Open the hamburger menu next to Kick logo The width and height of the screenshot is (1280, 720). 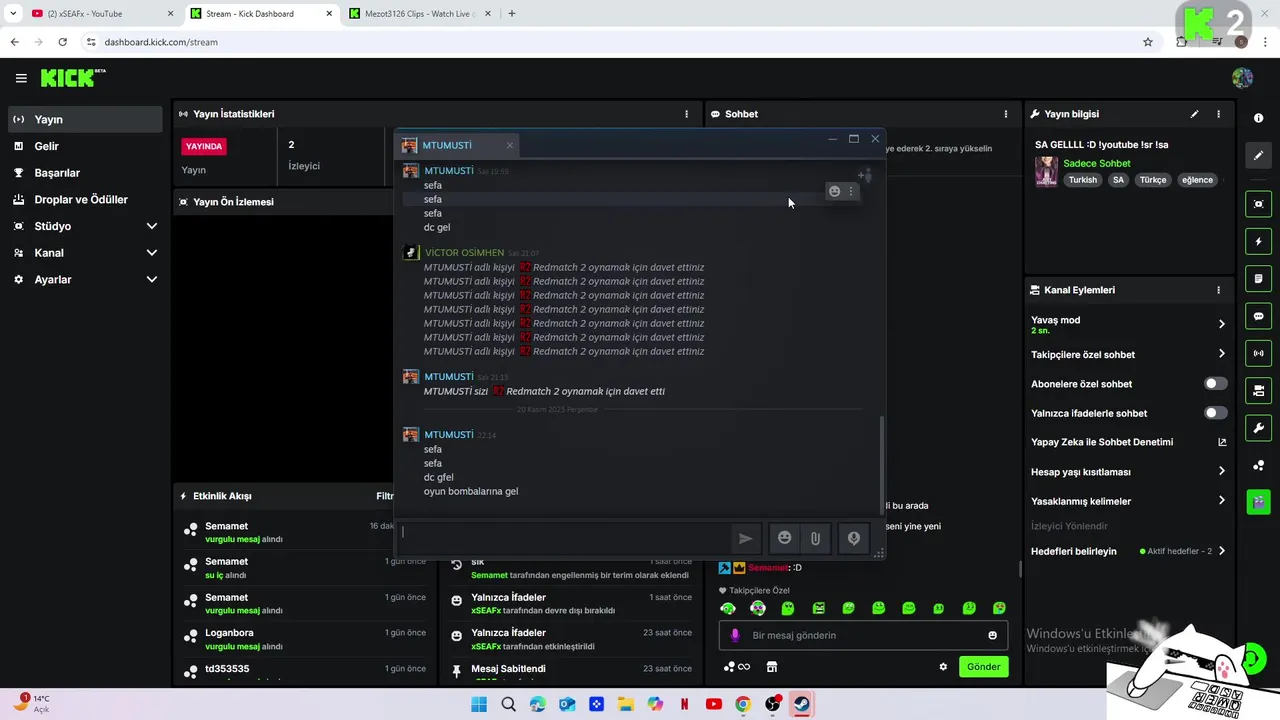point(21,78)
